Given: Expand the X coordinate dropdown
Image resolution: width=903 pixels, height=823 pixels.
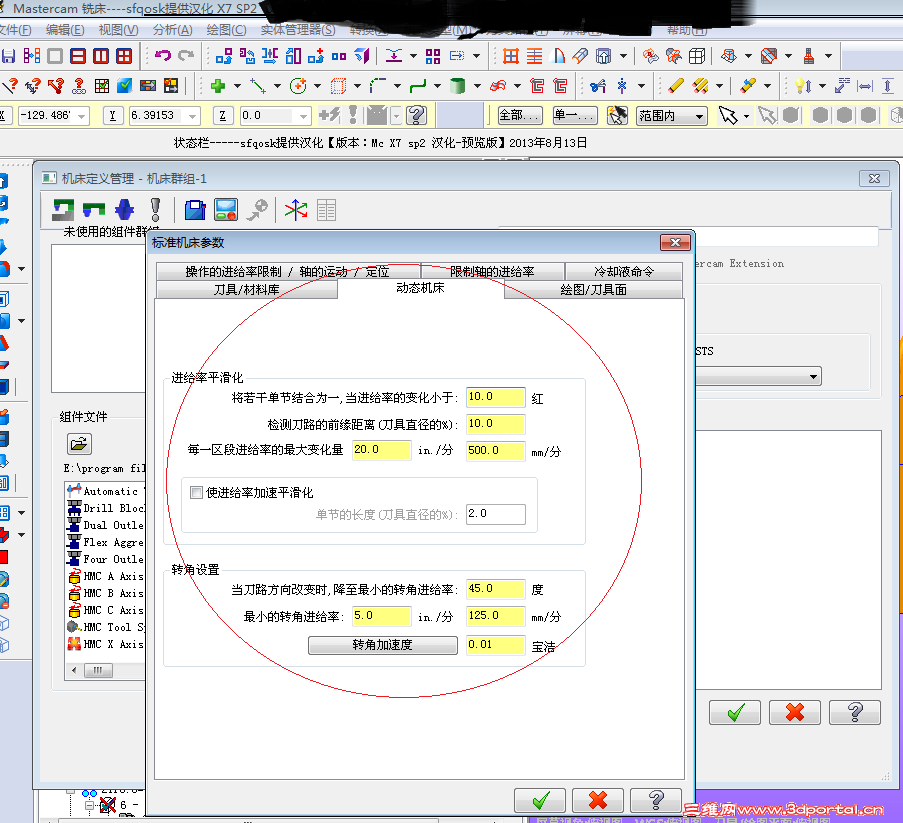Looking at the screenshot, I should point(82,116).
